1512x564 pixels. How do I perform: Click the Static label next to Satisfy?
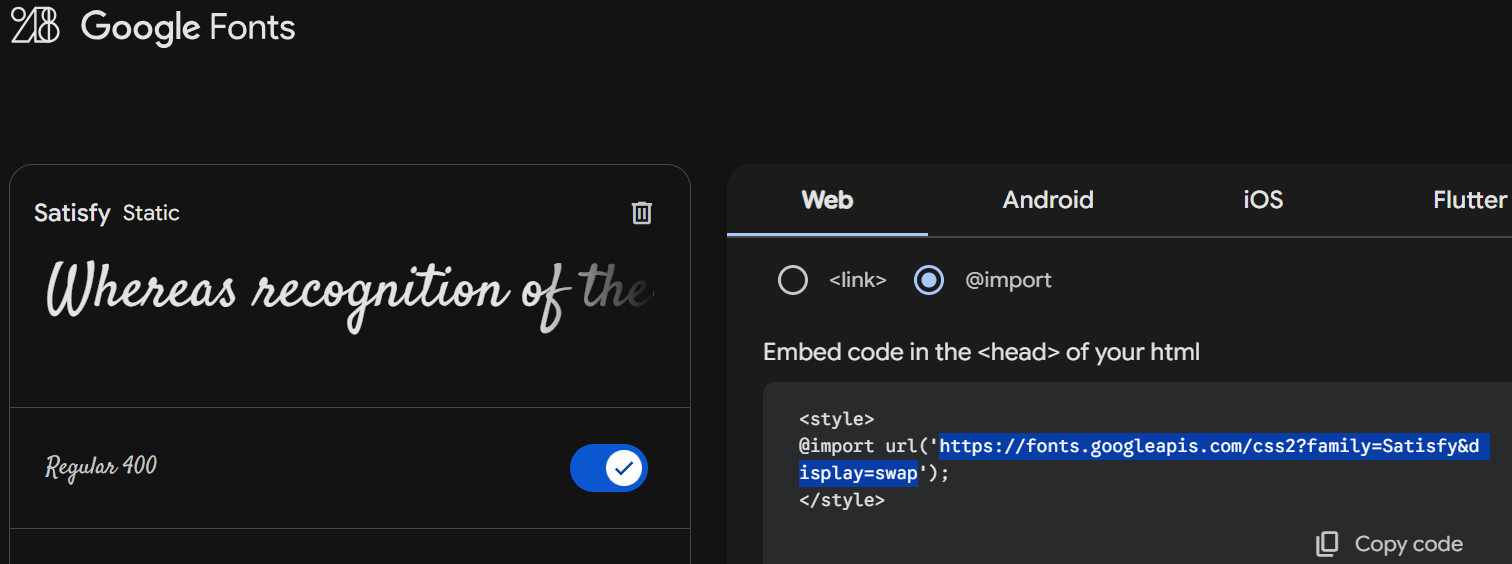(x=151, y=213)
